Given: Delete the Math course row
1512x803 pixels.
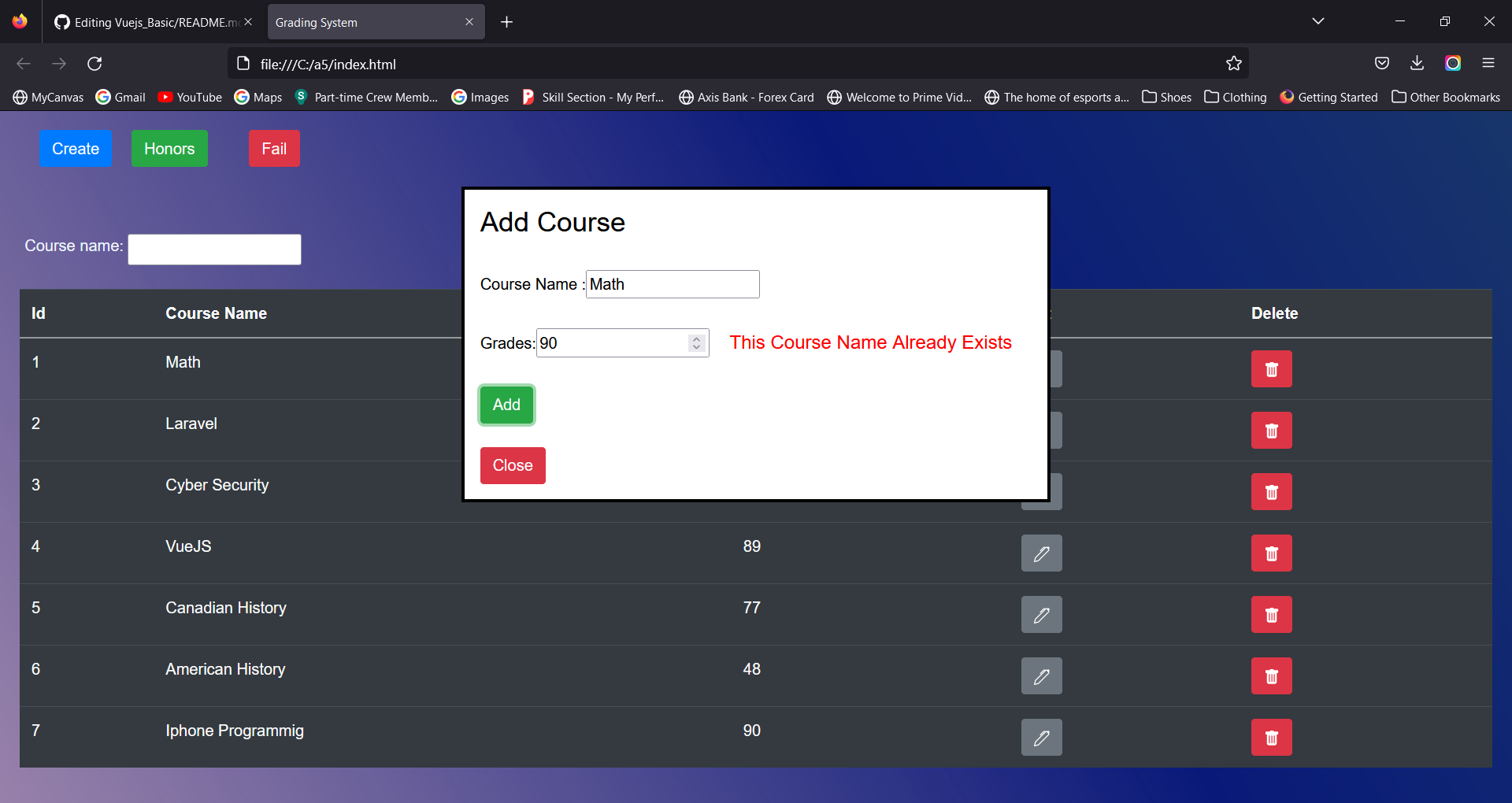Looking at the screenshot, I should [x=1271, y=368].
